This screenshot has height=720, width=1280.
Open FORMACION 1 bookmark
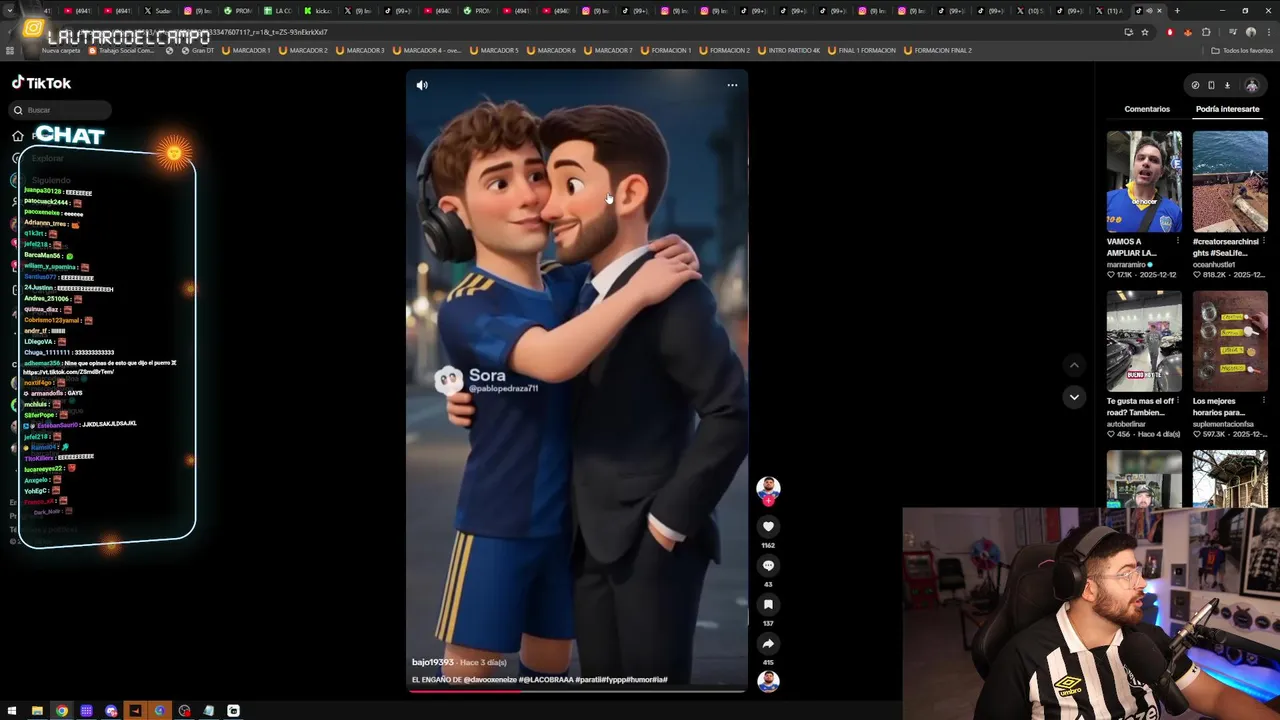point(665,50)
